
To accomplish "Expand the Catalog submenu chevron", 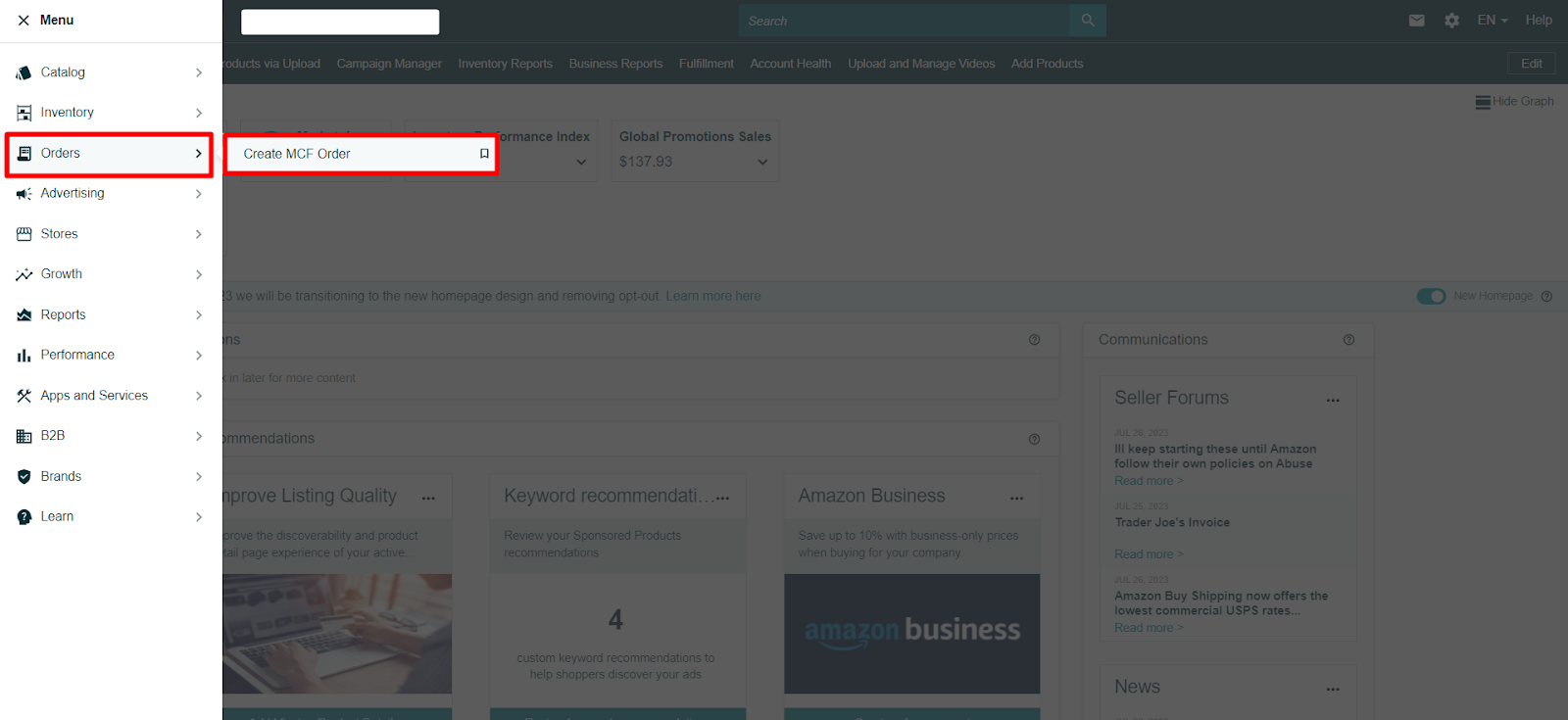I will coord(199,72).
